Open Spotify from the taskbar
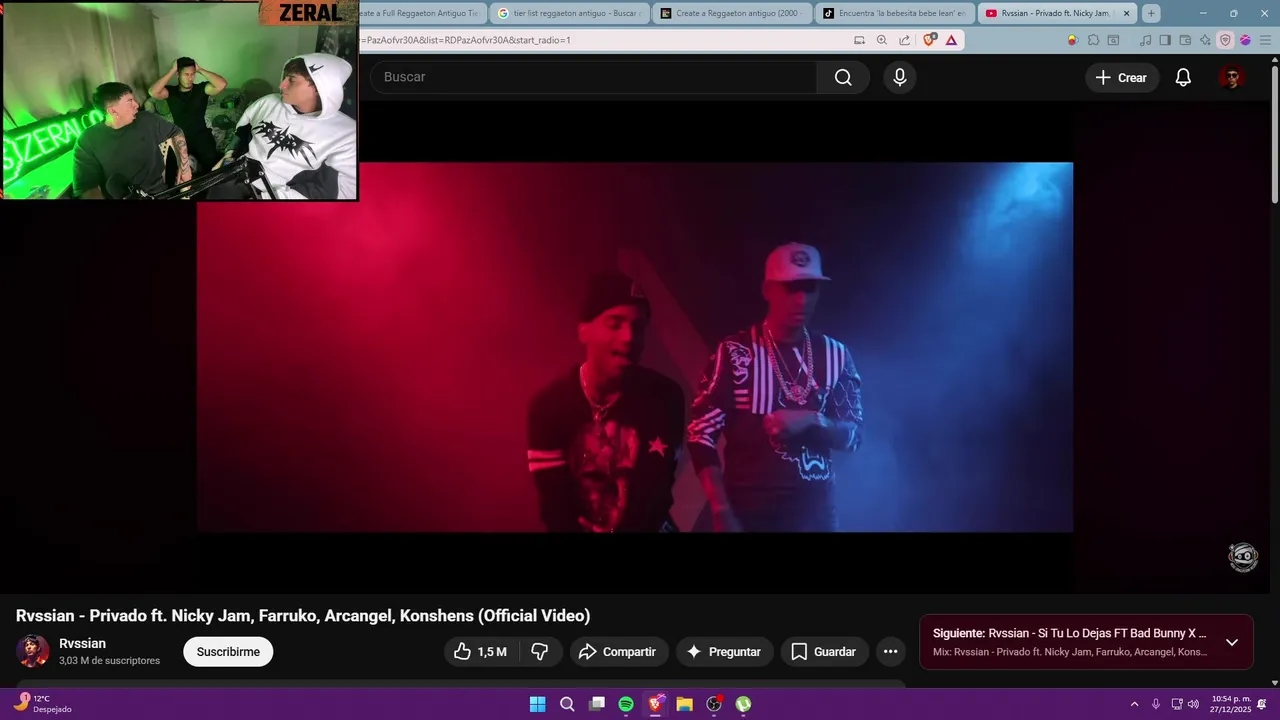 tap(626, 704)
